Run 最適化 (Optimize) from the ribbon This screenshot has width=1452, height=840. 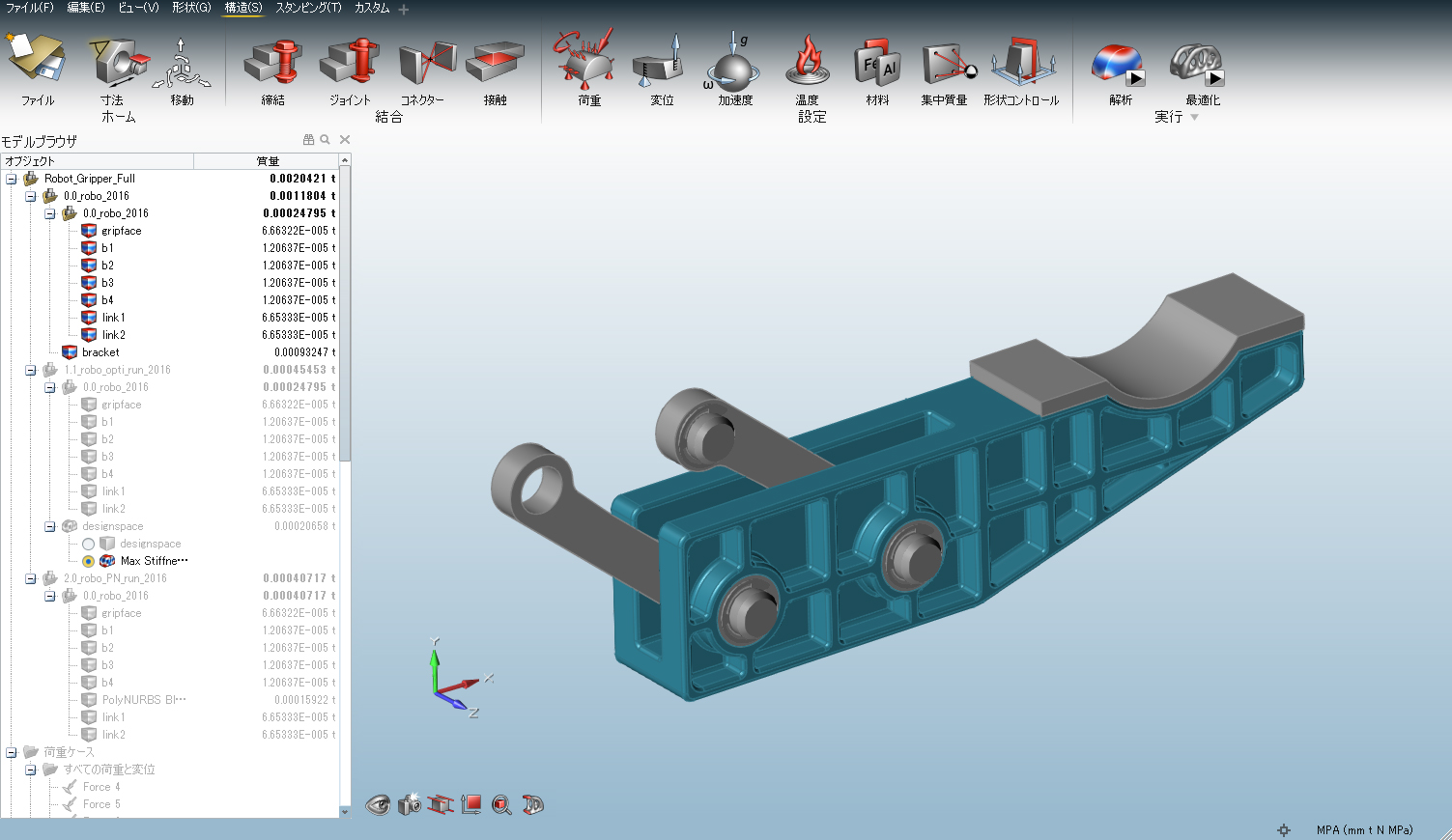(x=1199, y=66)
